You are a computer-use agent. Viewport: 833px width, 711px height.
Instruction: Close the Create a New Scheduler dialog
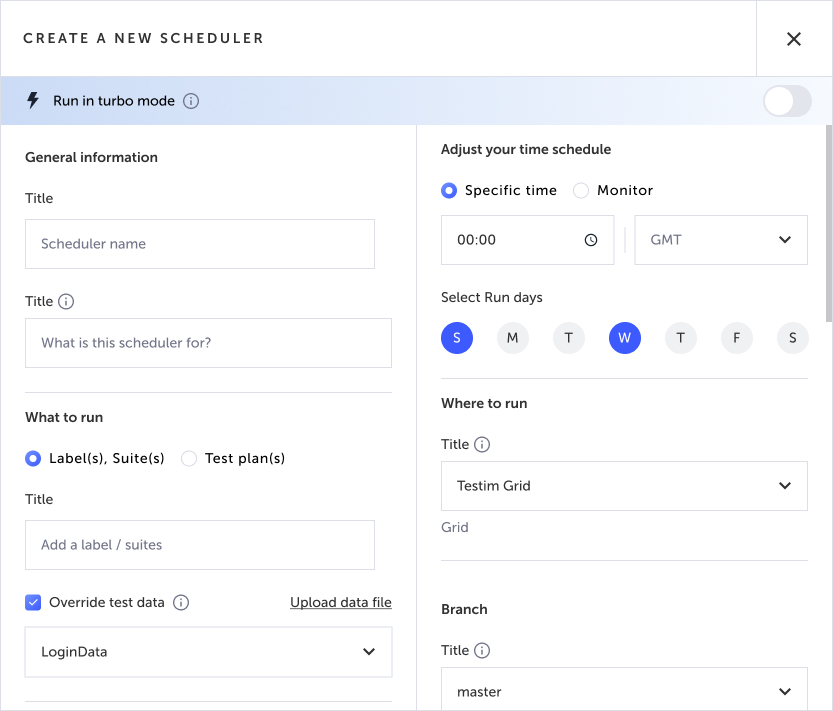pyautogui.click(x=794, y=39)
